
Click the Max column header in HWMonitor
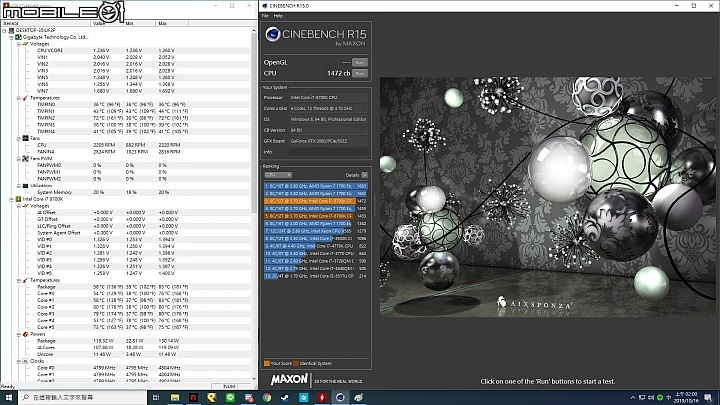[172, 23]
